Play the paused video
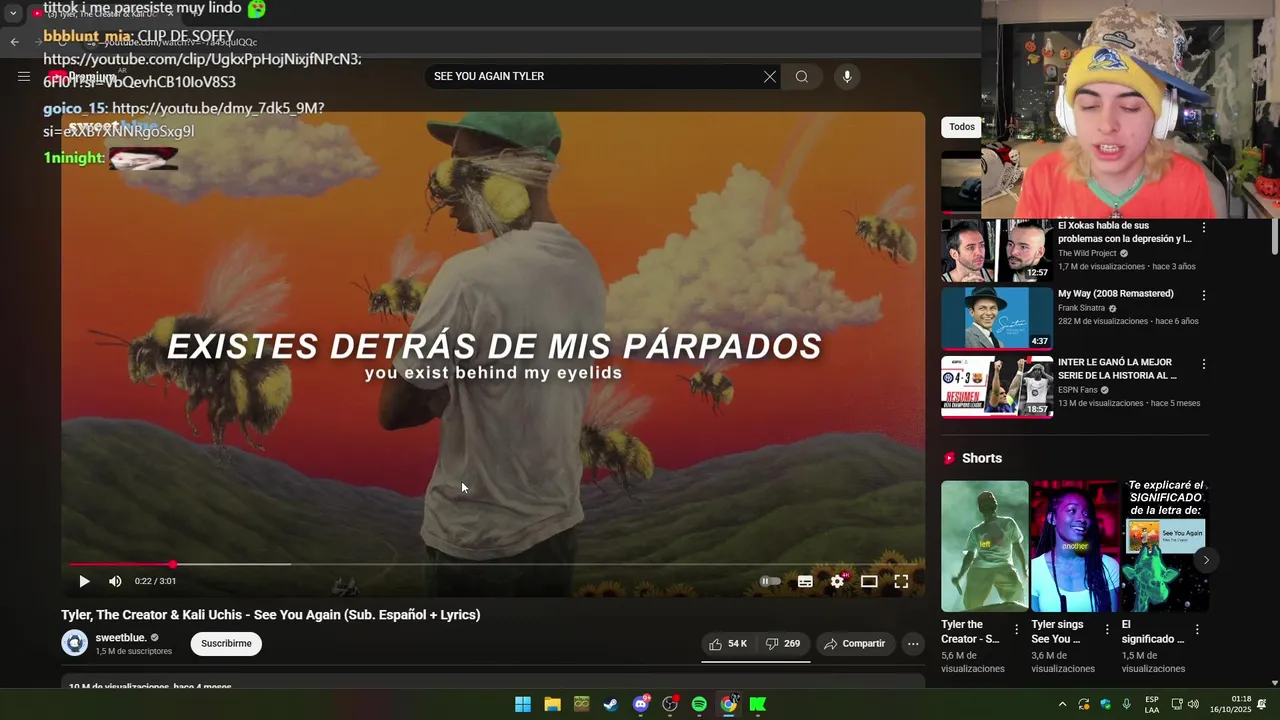Viewport: 1280px width, 720px height. point(84,581)
